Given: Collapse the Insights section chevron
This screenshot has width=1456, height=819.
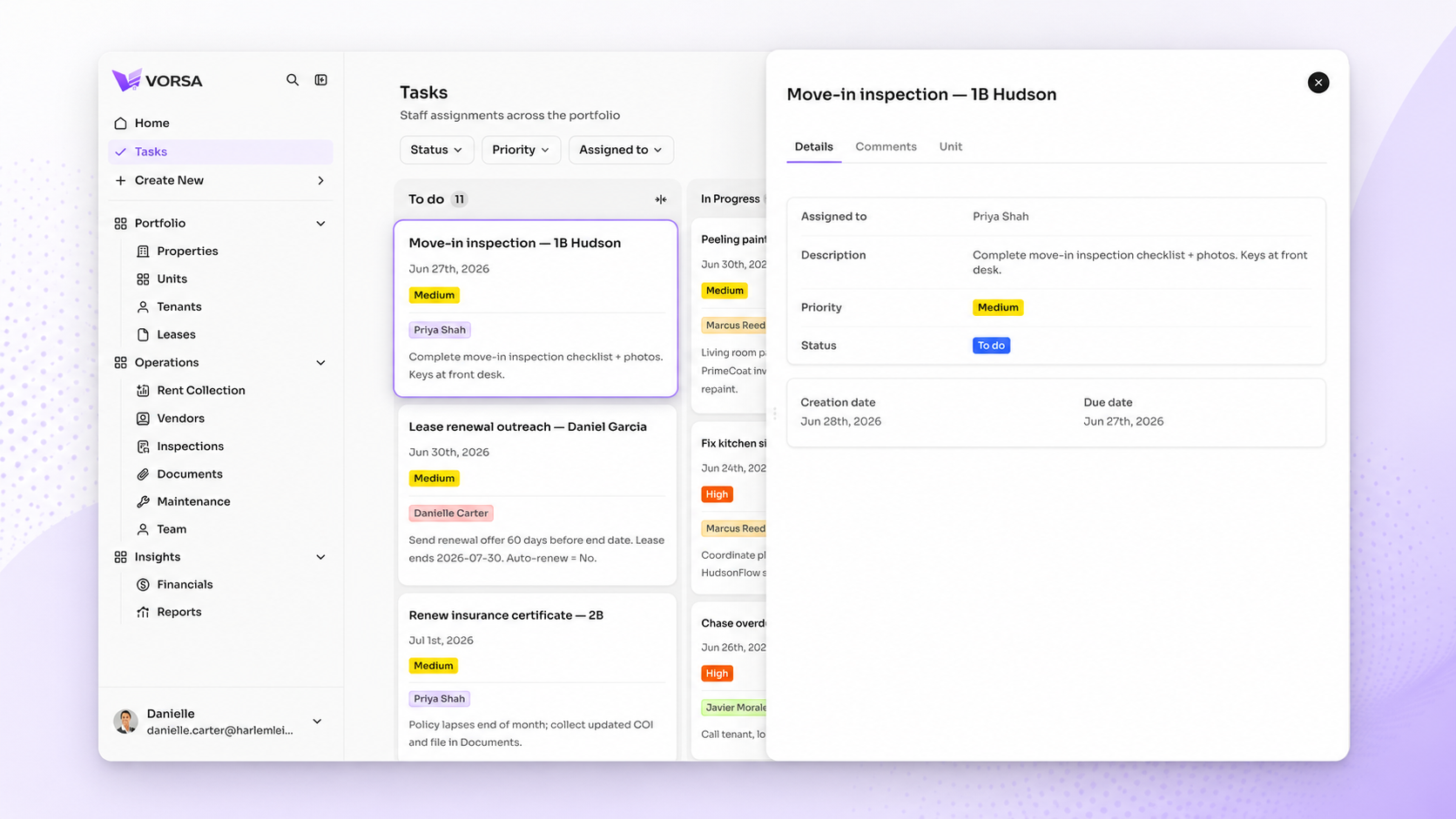Looking at the screenshot, I should 320,557.
